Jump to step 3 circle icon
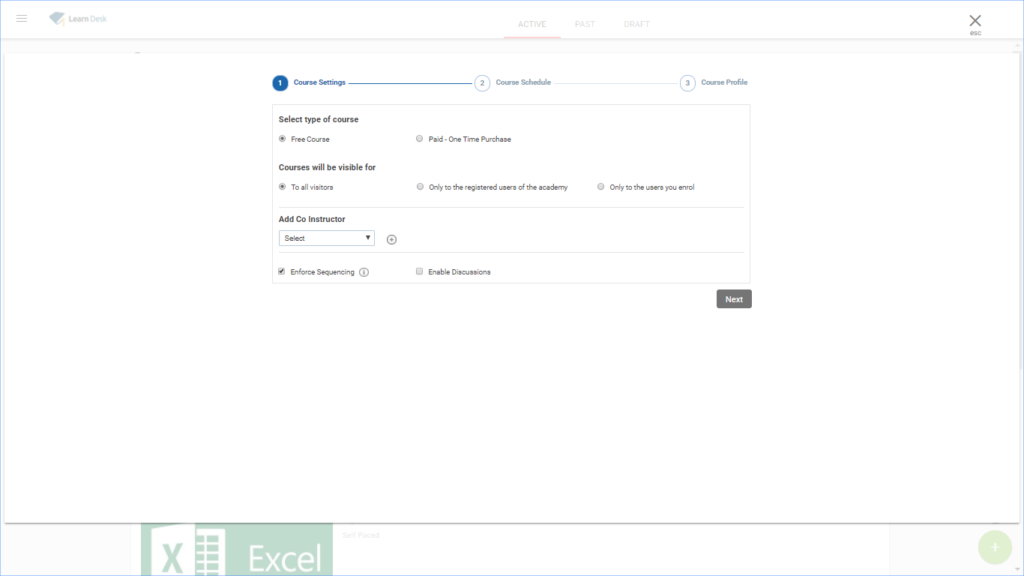Image resolution: width=1024 pixels, height=576 pixels. coord(688,83)
